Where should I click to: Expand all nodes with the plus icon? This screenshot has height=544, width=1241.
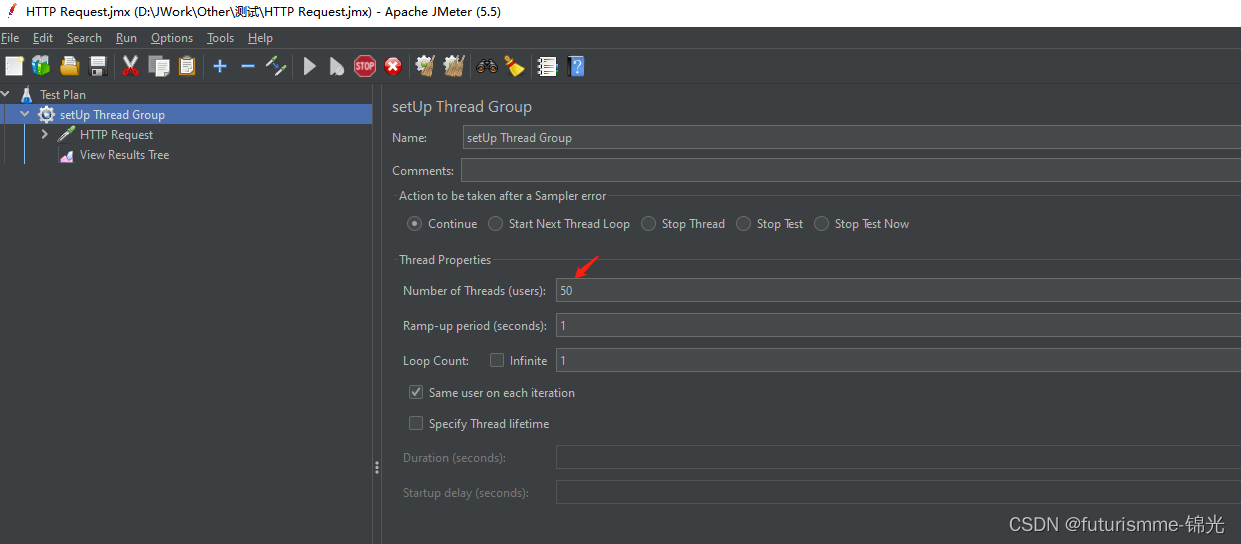tap(220, 66)
